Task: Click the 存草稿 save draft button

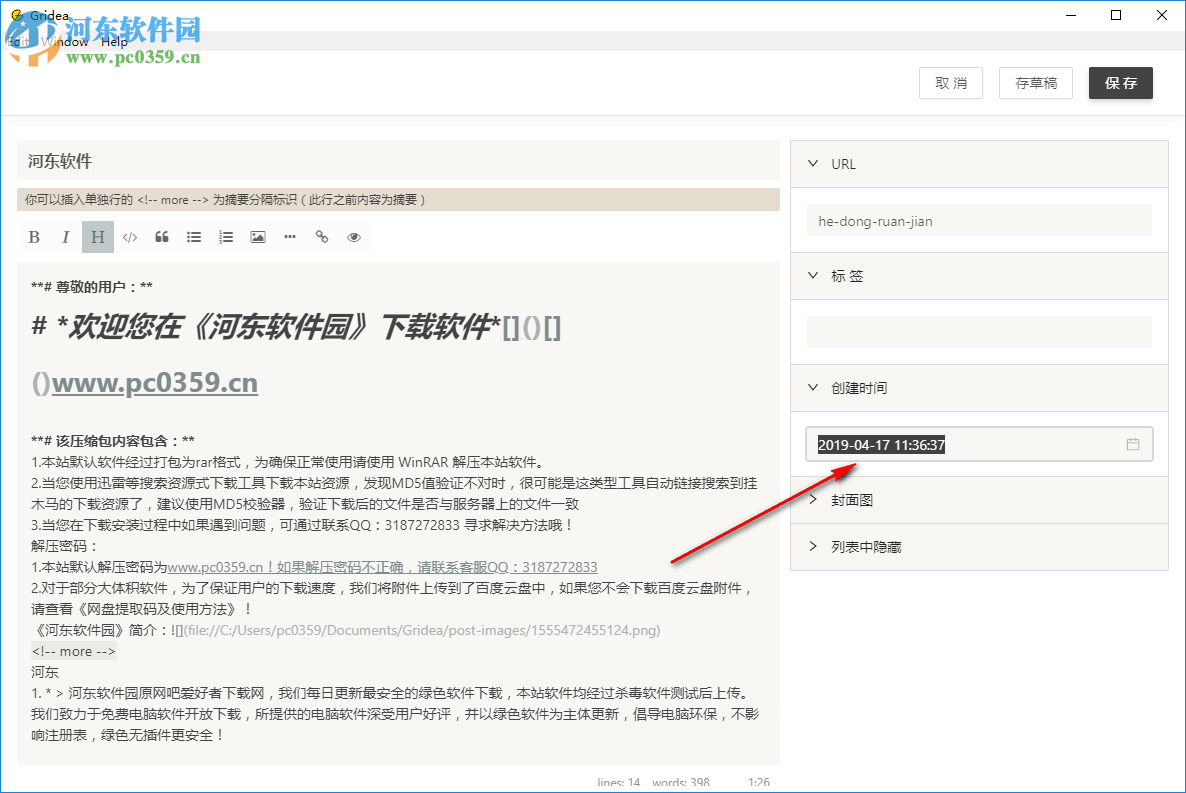Action: pyautogui.click(x=1036, y=83)
